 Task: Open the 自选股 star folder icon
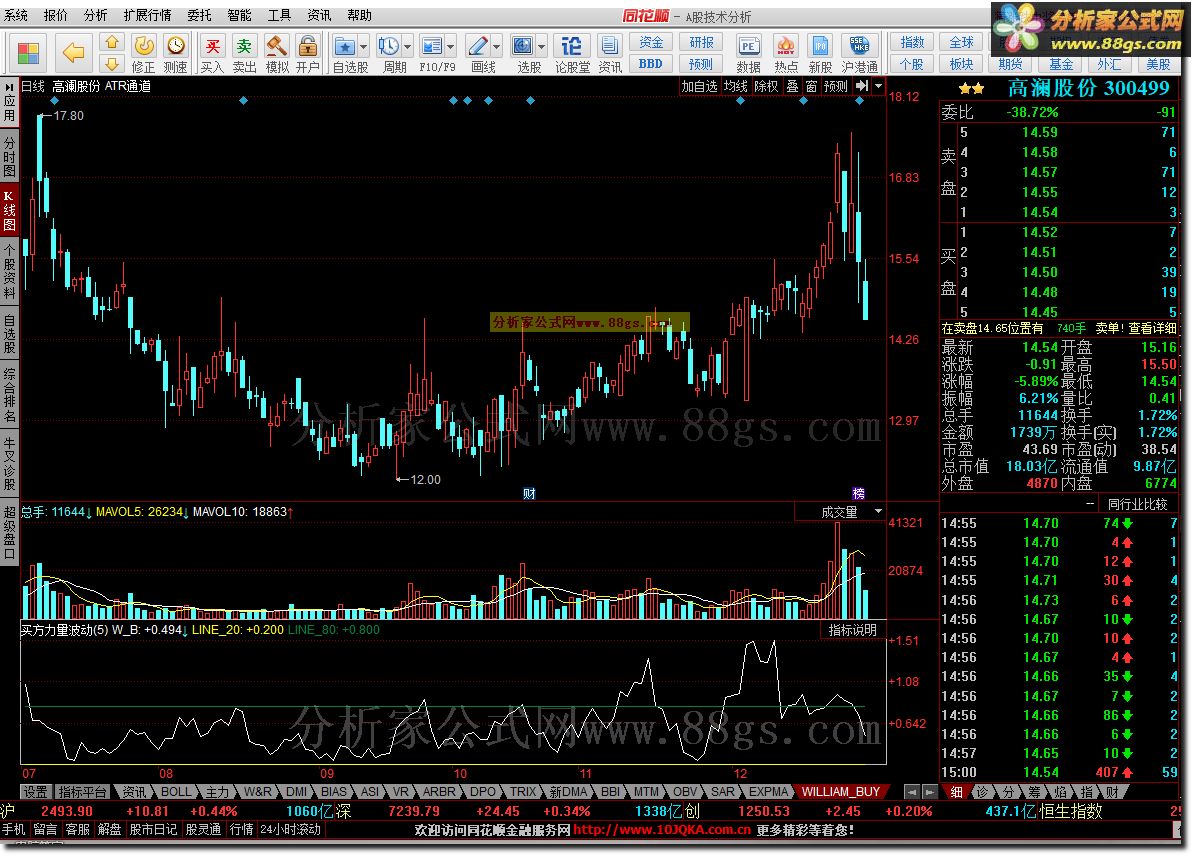(x=344, y=46)
